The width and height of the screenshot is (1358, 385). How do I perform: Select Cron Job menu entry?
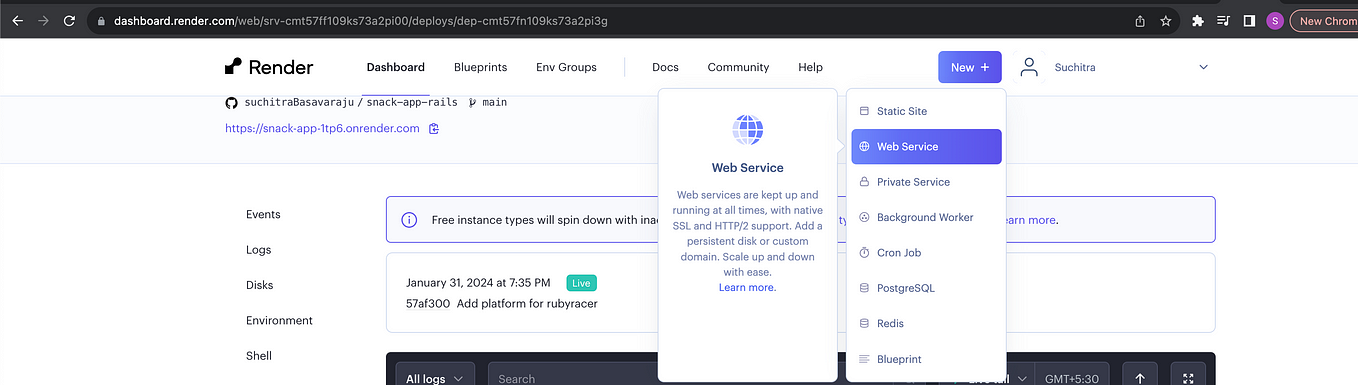tap(926, 252)
